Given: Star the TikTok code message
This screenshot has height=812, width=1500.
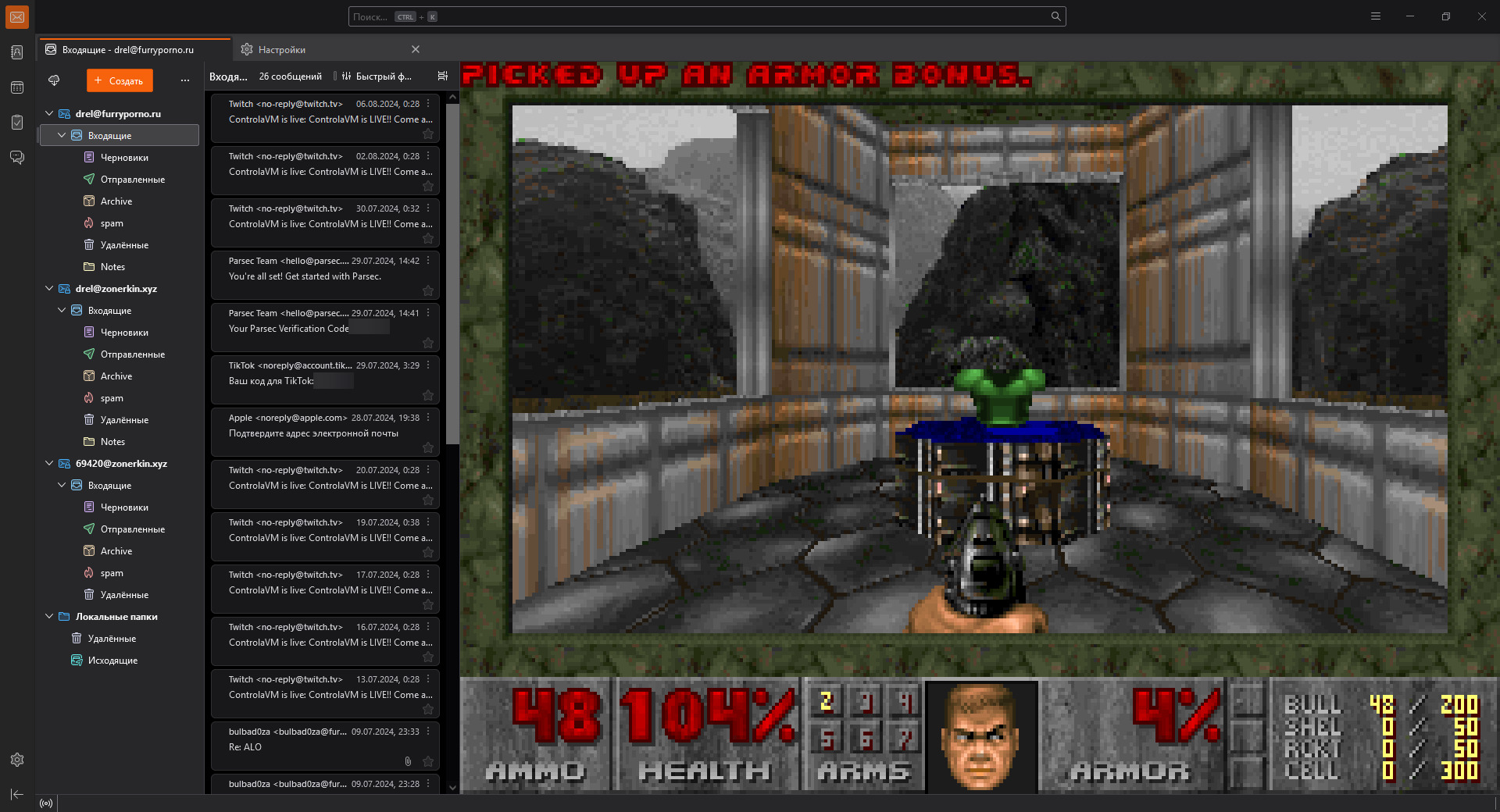Looking at the screenshot, I should 428,396.
